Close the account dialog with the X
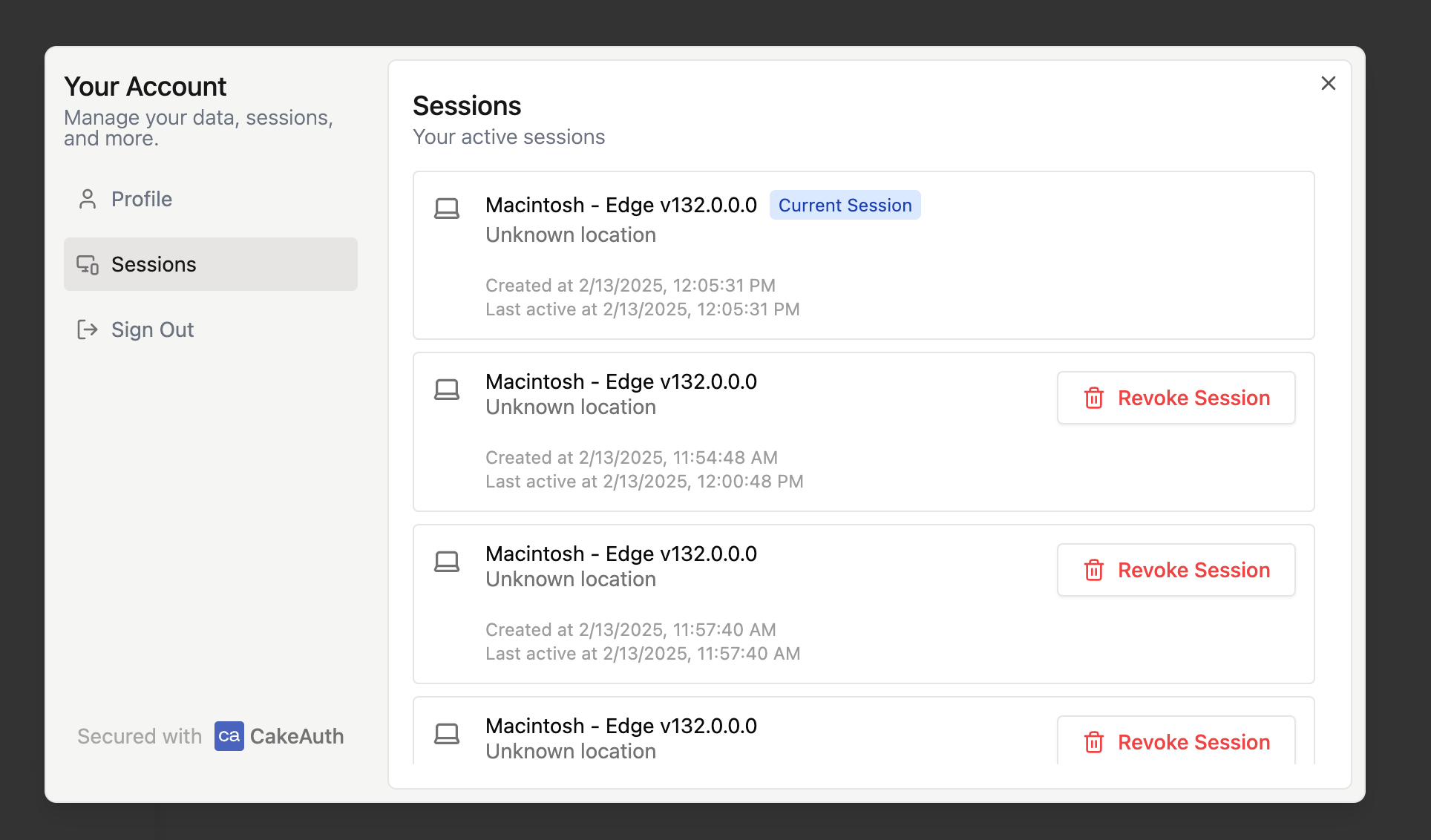 point(1329,83)
